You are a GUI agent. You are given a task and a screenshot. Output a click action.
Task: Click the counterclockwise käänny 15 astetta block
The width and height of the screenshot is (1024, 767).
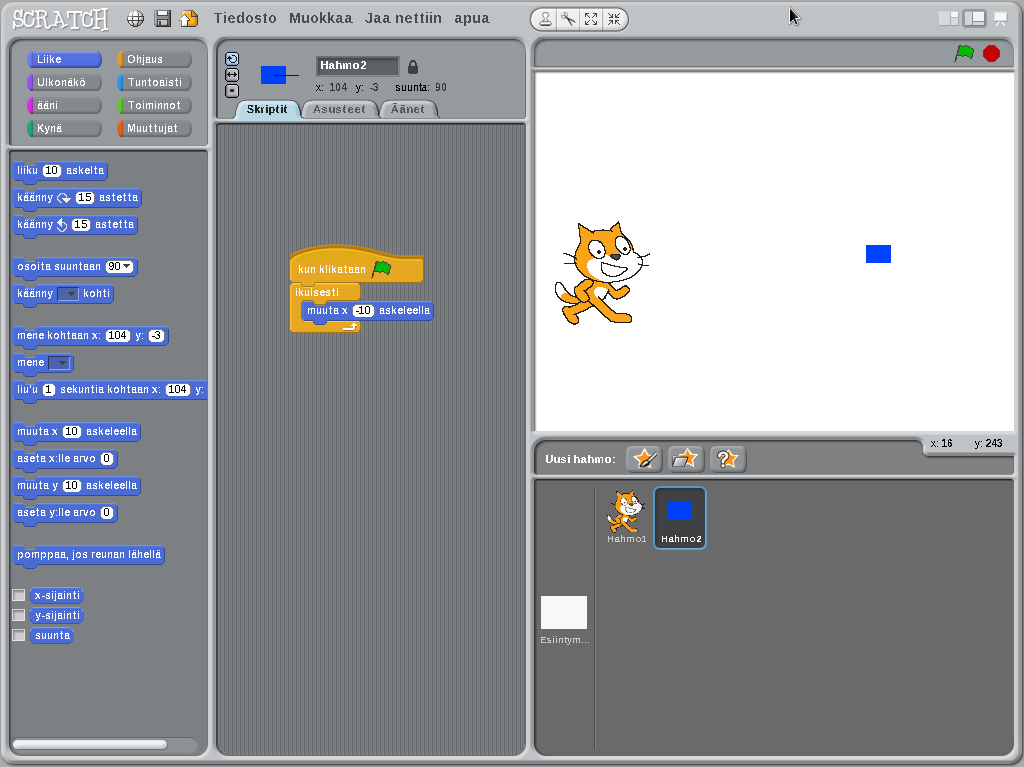(76, 225)
